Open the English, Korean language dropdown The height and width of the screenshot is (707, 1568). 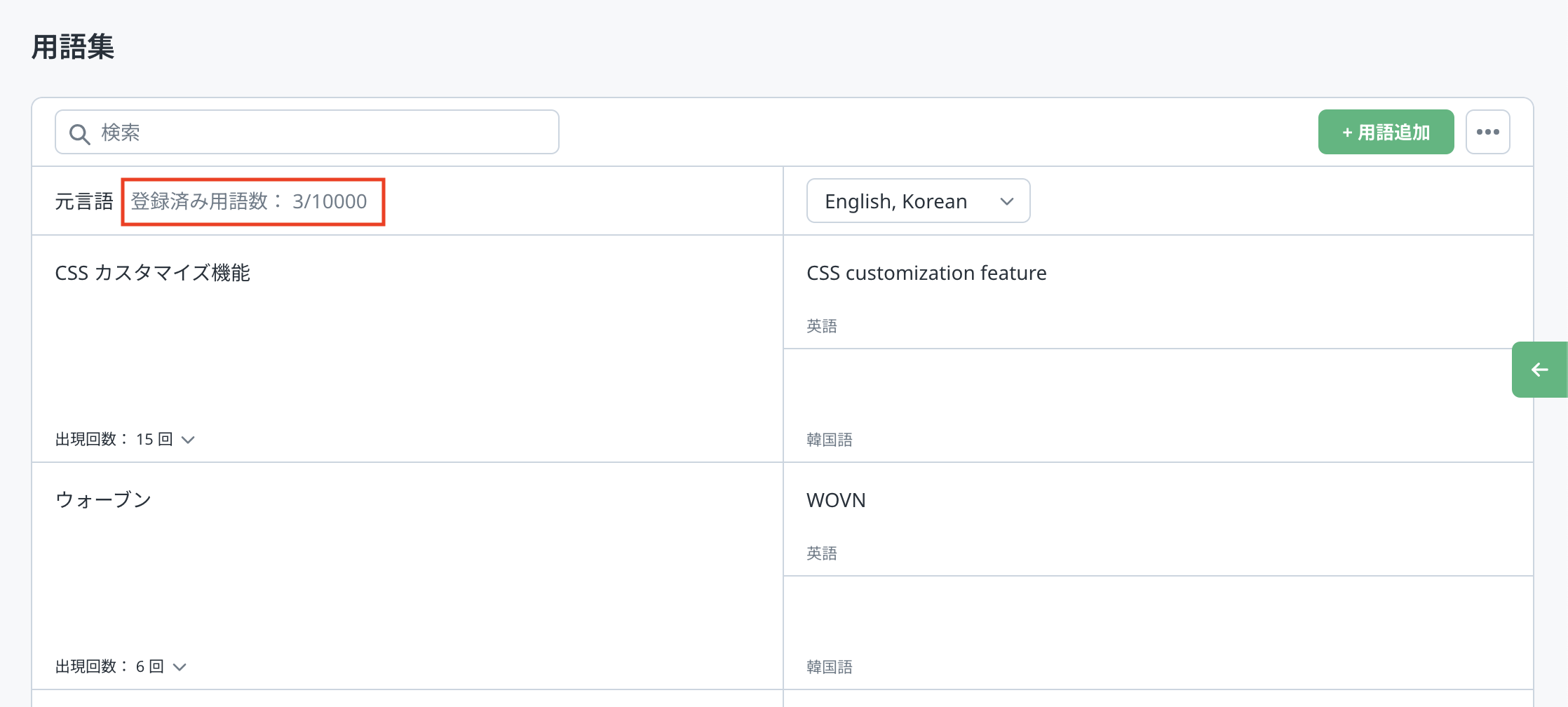[x=918, y=201]
